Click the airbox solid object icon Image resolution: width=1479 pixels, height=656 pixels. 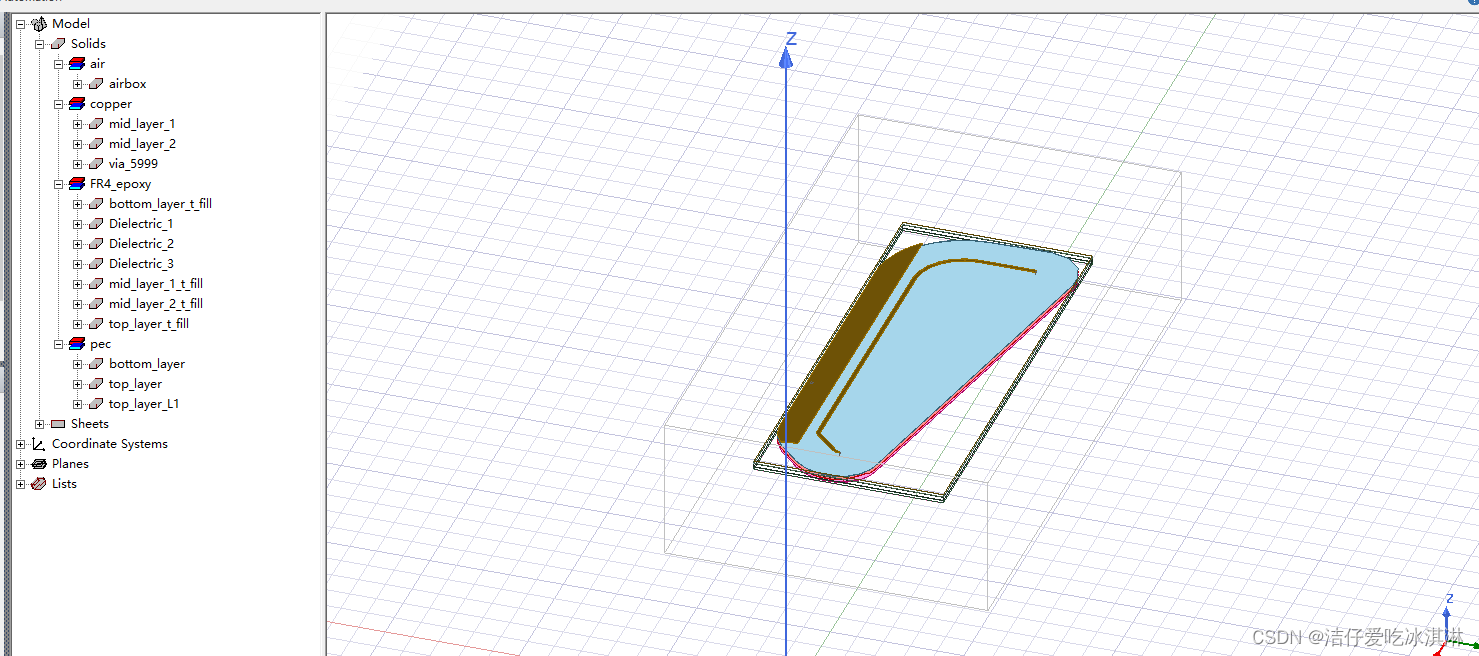tap(96, 84)
